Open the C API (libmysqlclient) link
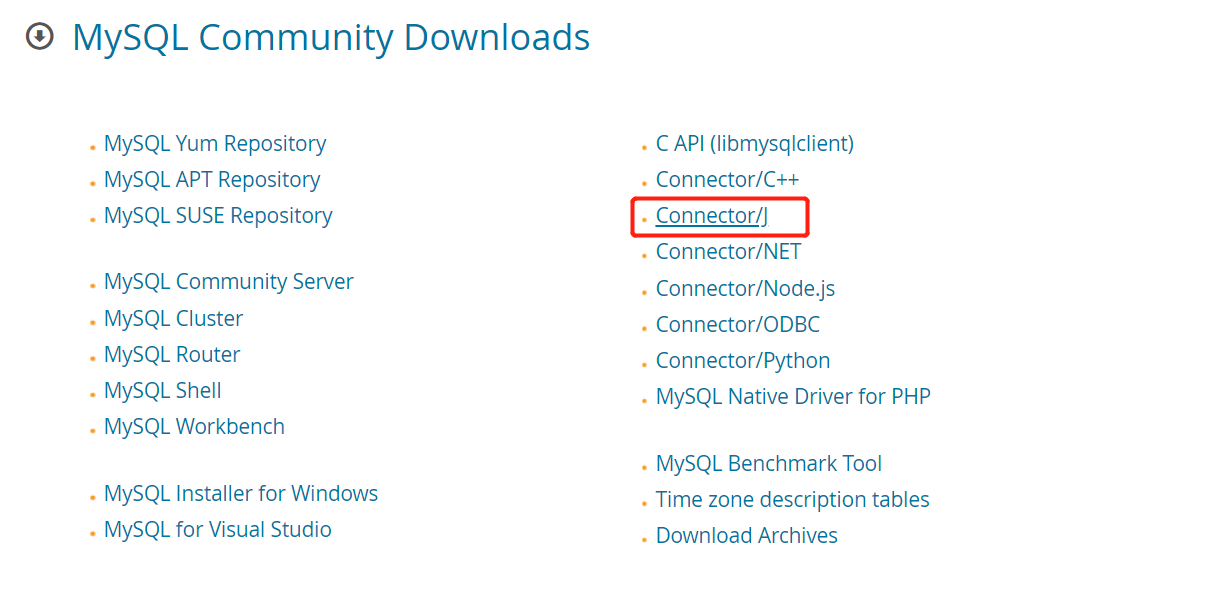The height and width of the screenshot is (607, 1232). click(755, 144)
